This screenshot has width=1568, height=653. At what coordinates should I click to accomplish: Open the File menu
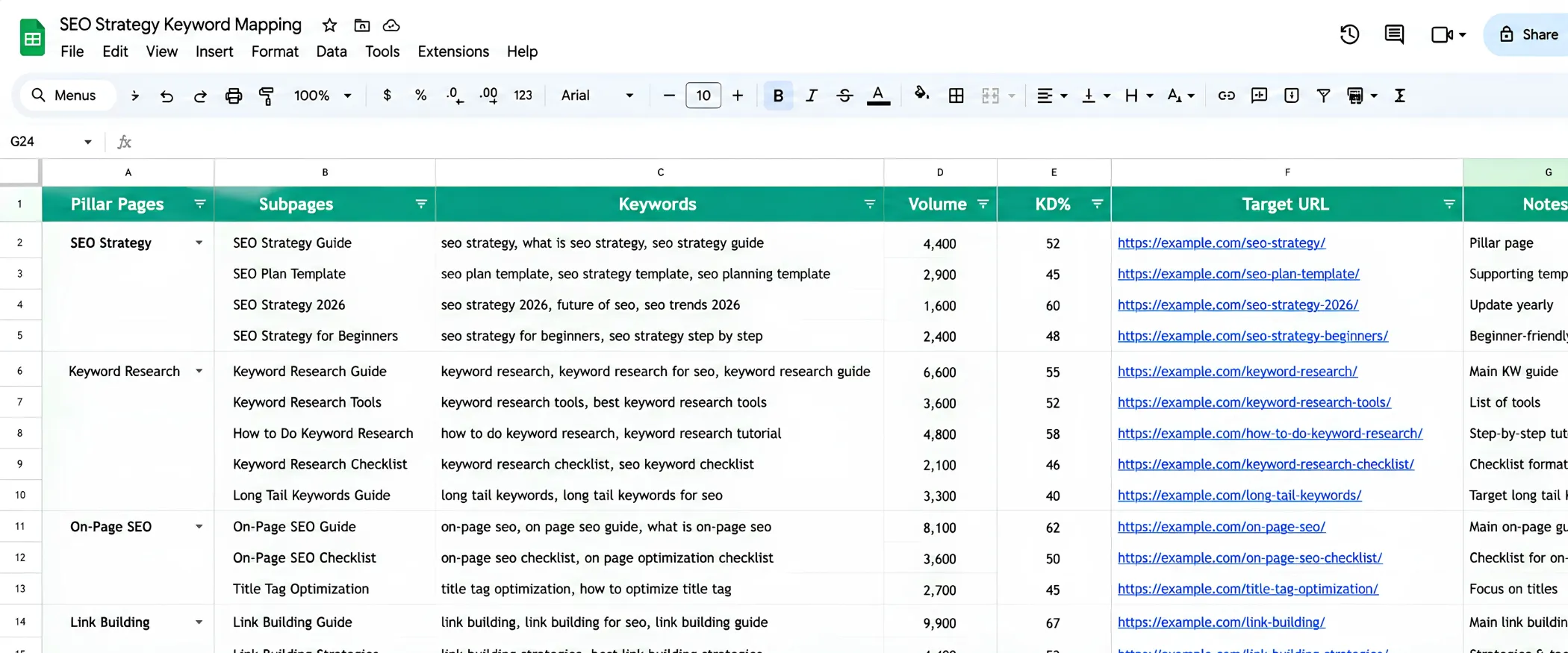click(x=72, y=51)
